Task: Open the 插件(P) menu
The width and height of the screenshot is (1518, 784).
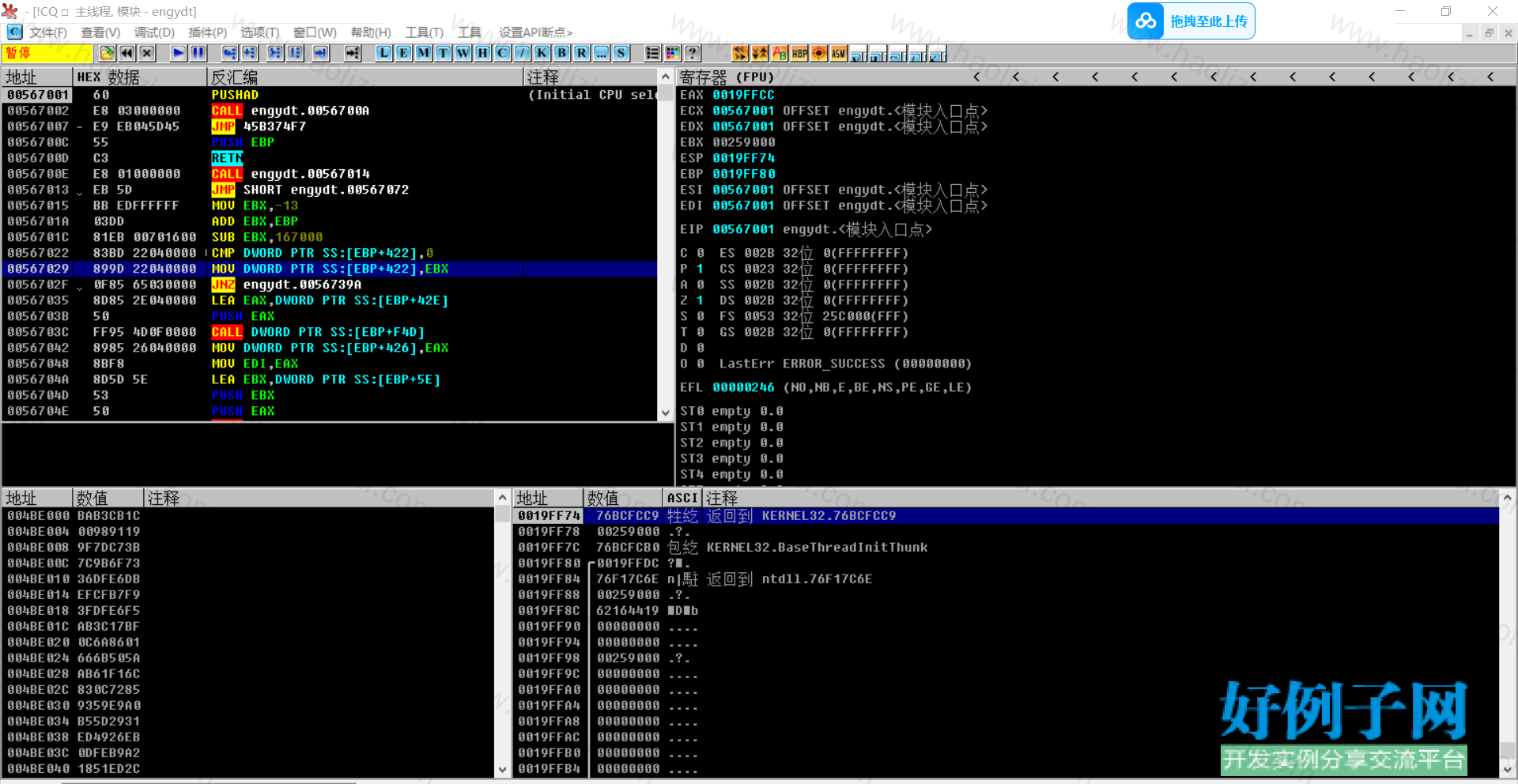Action: (x=207, y=32)
